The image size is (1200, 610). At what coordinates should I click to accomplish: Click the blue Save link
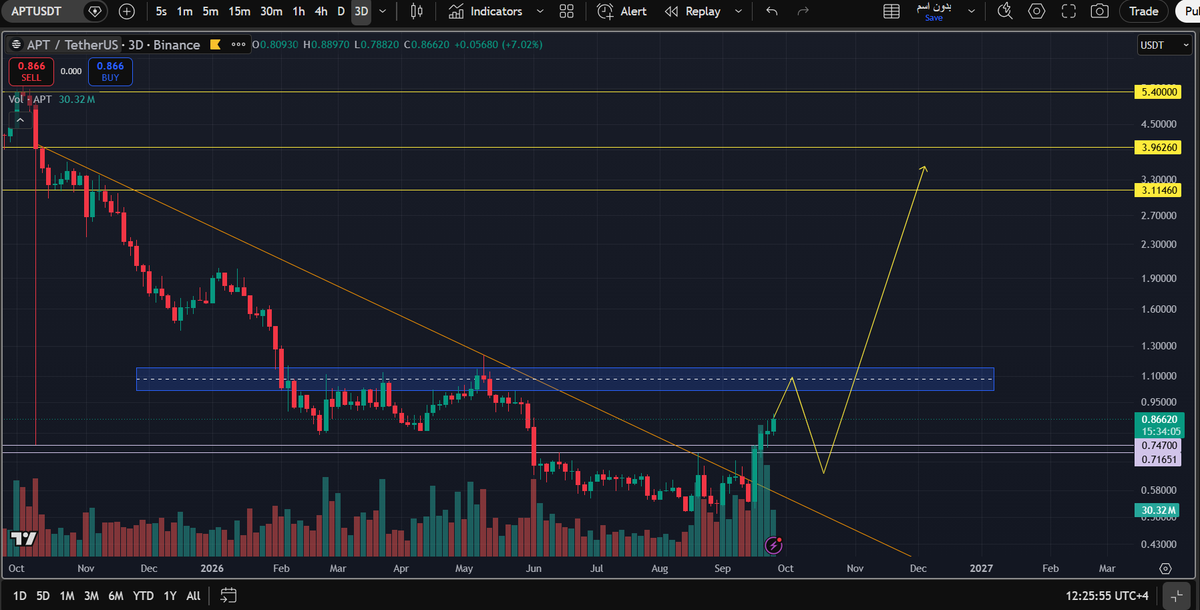pyautogui.click(x=934, y=18)
